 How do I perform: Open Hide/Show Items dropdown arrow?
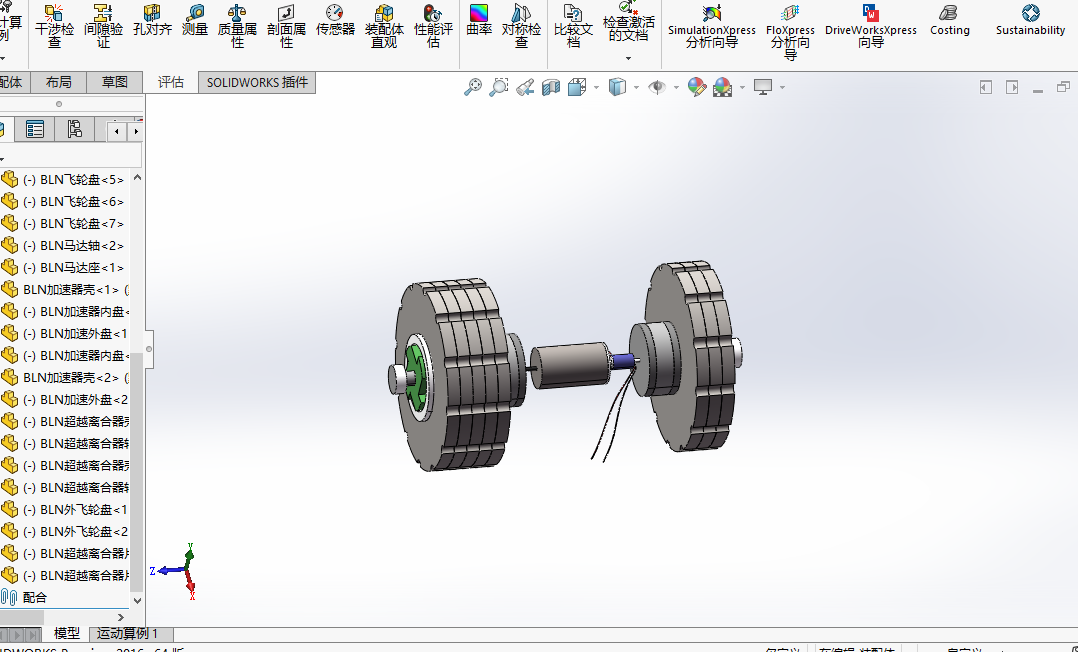coord(676,87)
